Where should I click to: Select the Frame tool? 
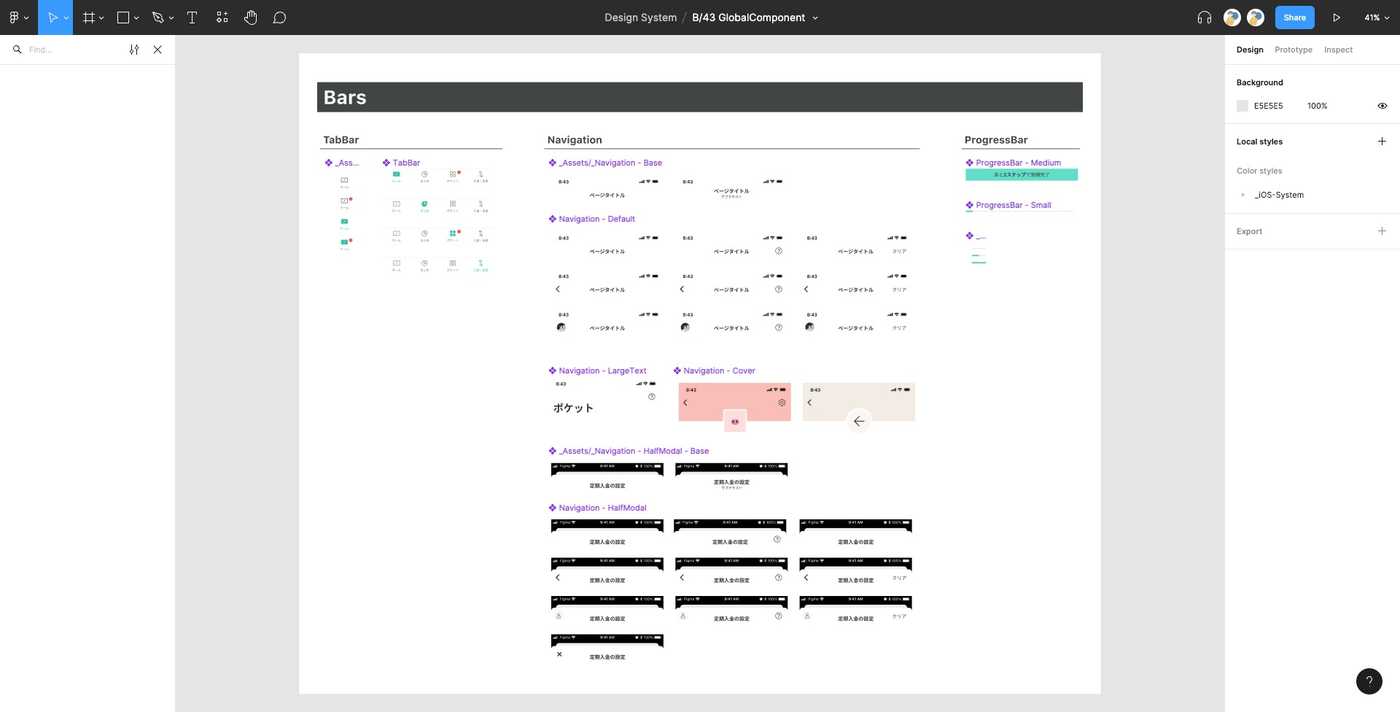click(88, 17)
